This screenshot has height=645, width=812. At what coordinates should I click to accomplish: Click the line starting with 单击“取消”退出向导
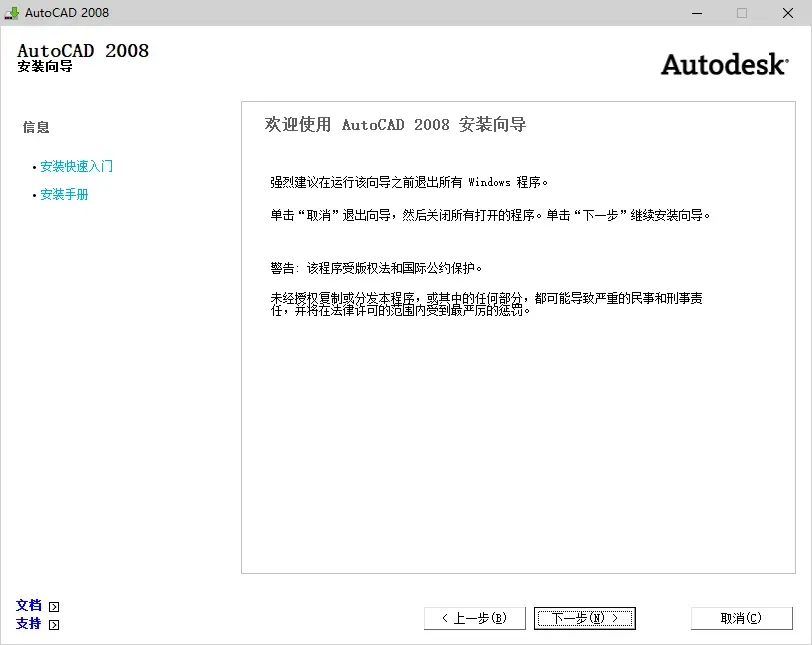pos(490,215)
